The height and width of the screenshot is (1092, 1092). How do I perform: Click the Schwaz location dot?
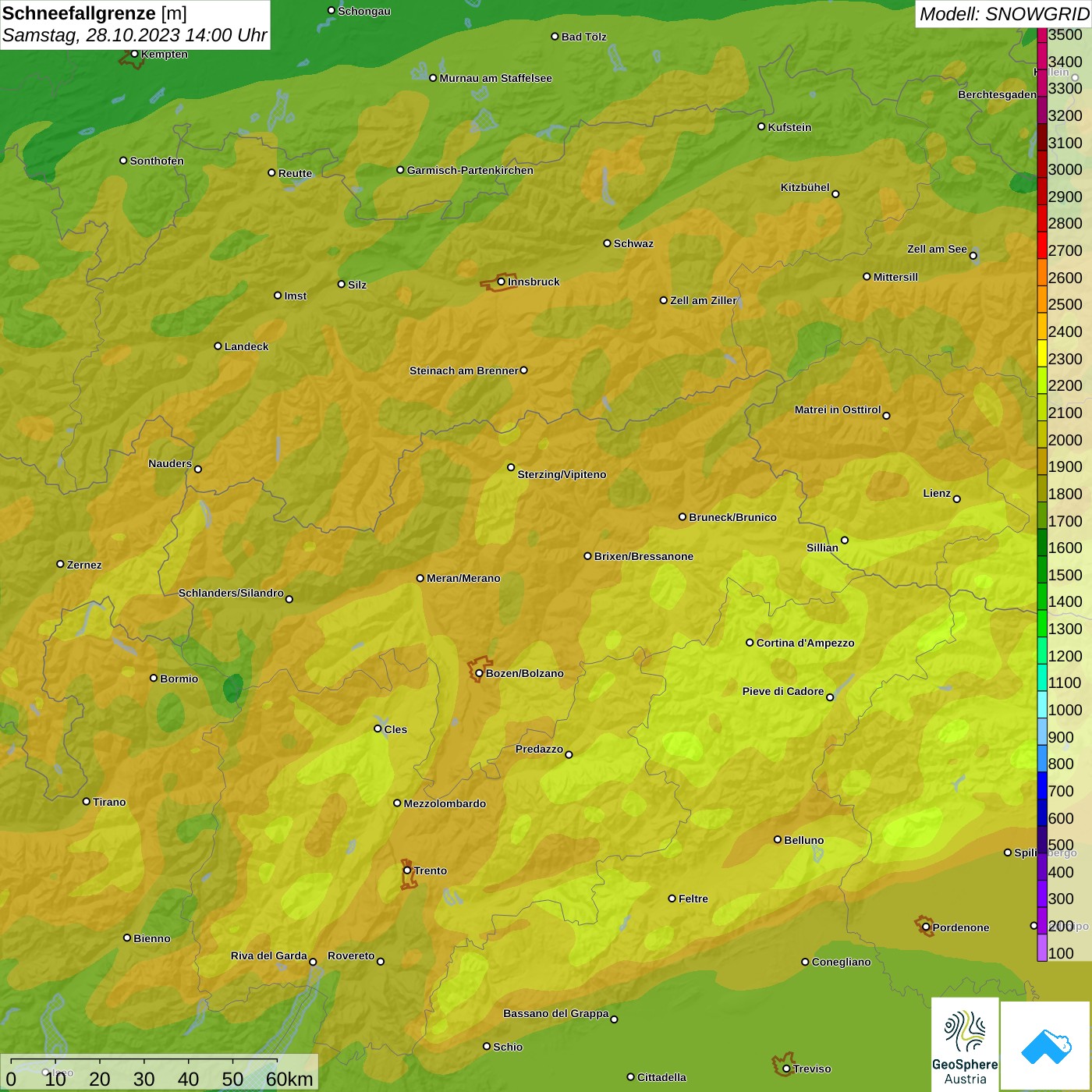pos(607,243)
